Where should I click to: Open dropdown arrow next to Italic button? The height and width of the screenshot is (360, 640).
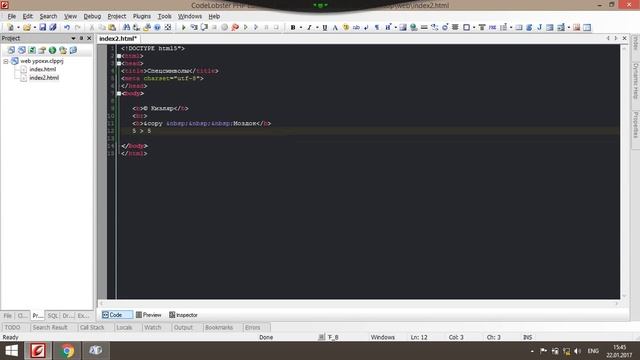[x=317, y=27]
